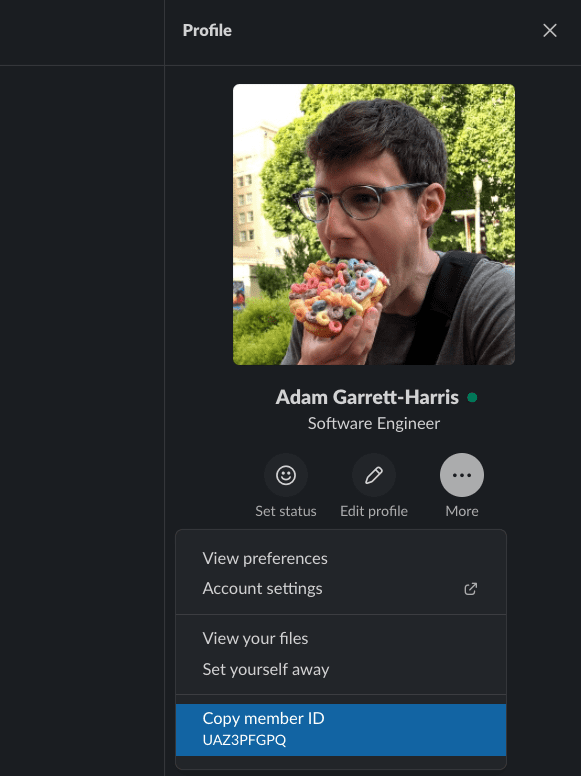Click the name Adam Garrett-Harris

pos(367,397)
